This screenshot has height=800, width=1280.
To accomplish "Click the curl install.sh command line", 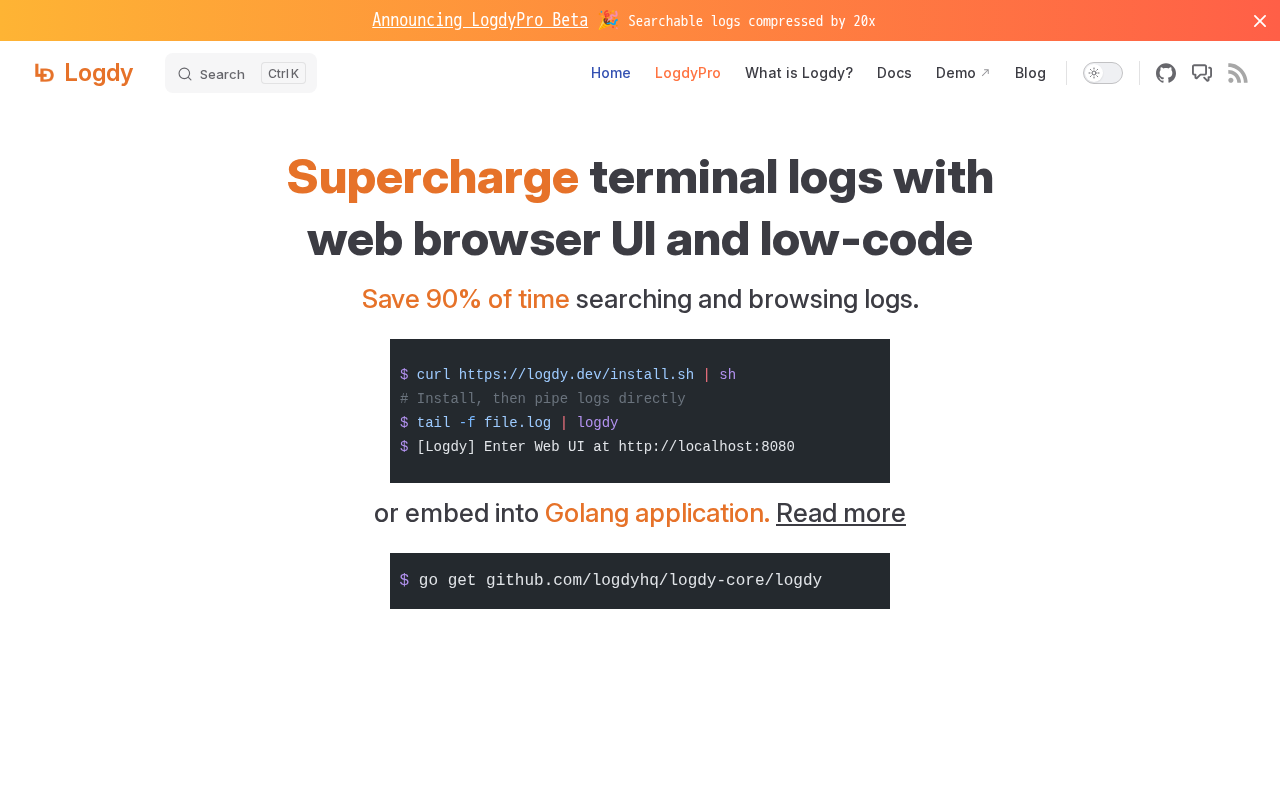I will [568, 375].
